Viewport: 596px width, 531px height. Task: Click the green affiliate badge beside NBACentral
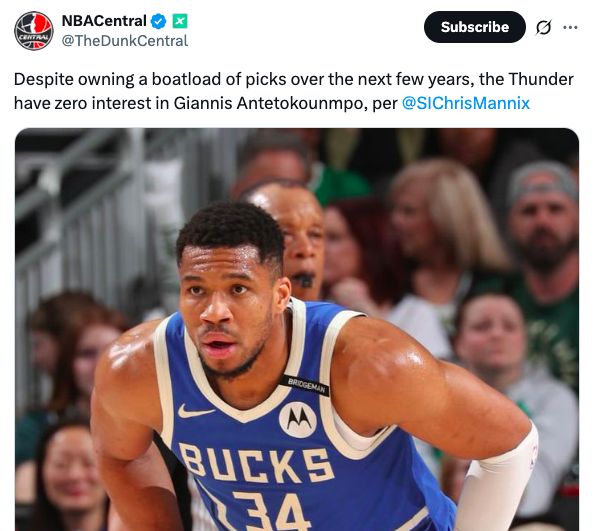point(180,21)
